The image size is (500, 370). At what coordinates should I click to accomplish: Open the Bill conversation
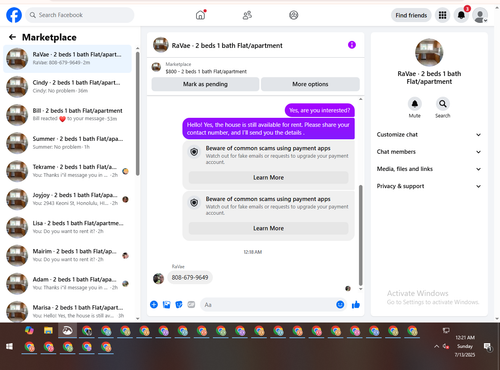coord(68,115)
